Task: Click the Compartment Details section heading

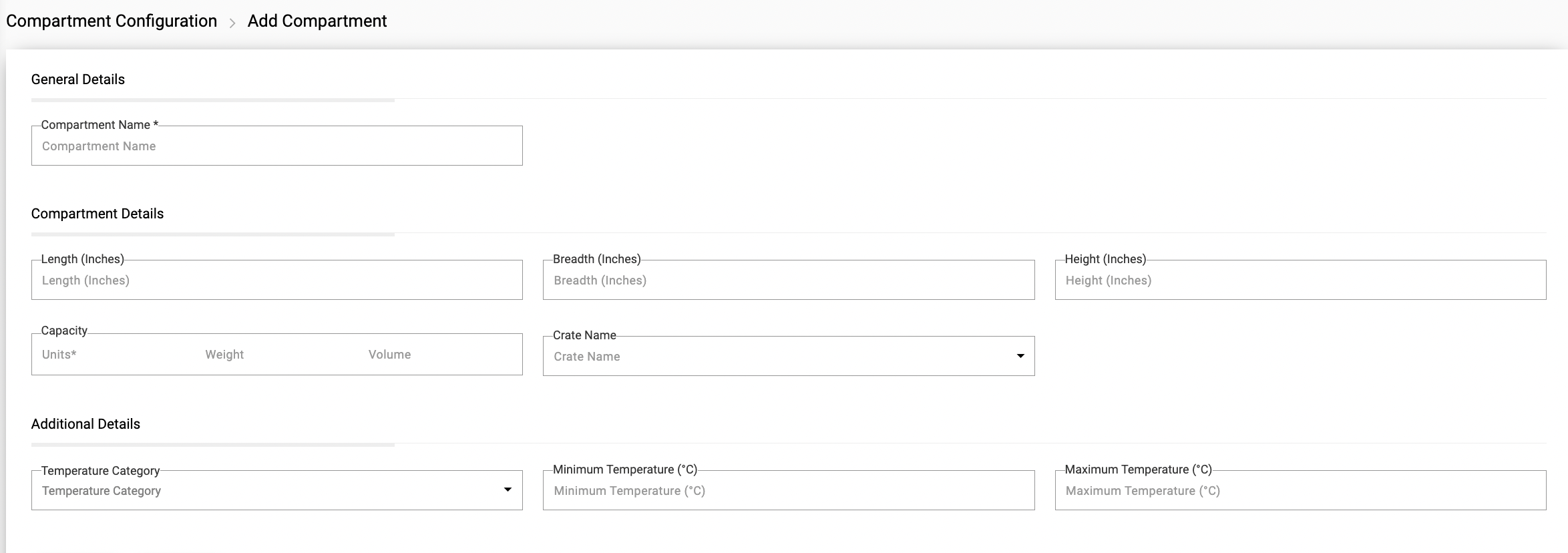Action: tap(97, 214)
